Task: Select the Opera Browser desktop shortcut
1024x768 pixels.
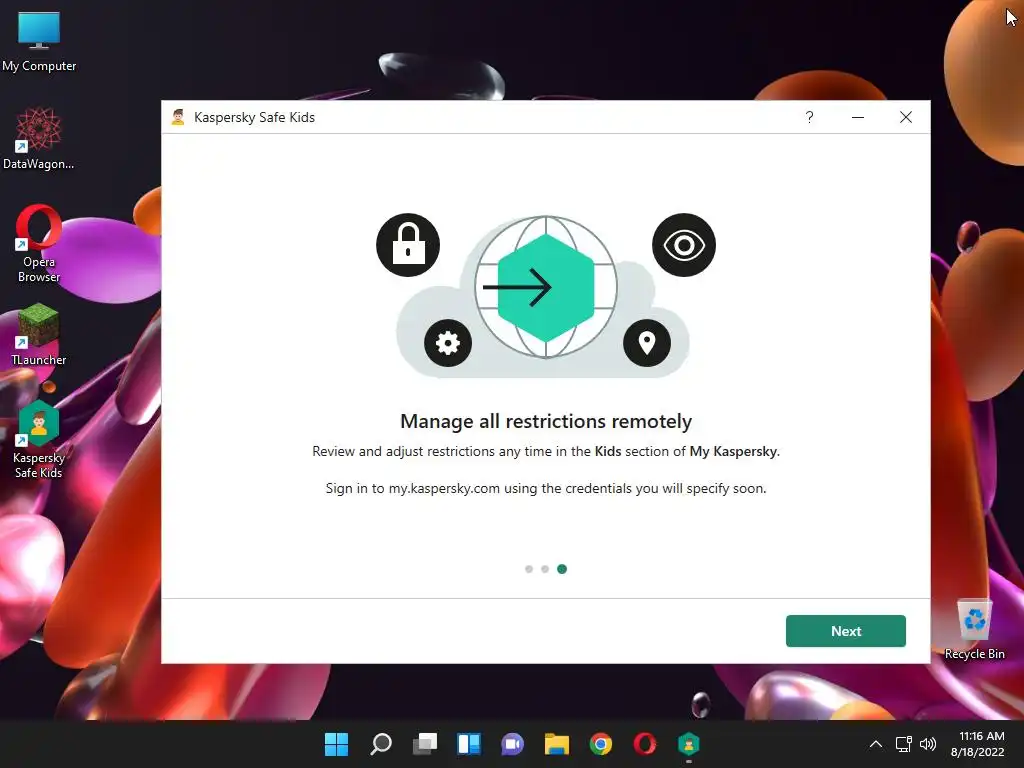Action: (39, 244)
